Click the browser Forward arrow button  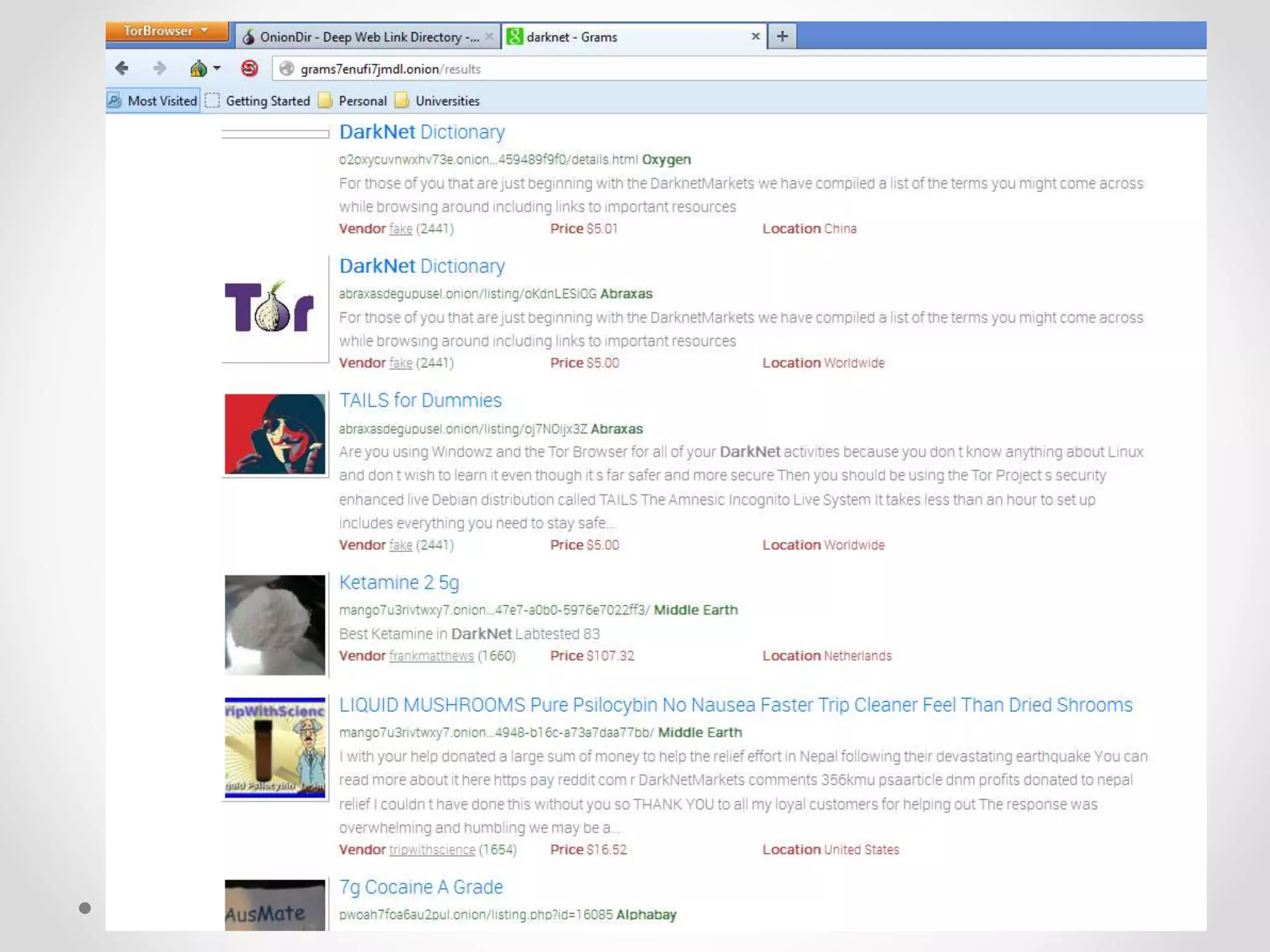click(x=159, y=68)
